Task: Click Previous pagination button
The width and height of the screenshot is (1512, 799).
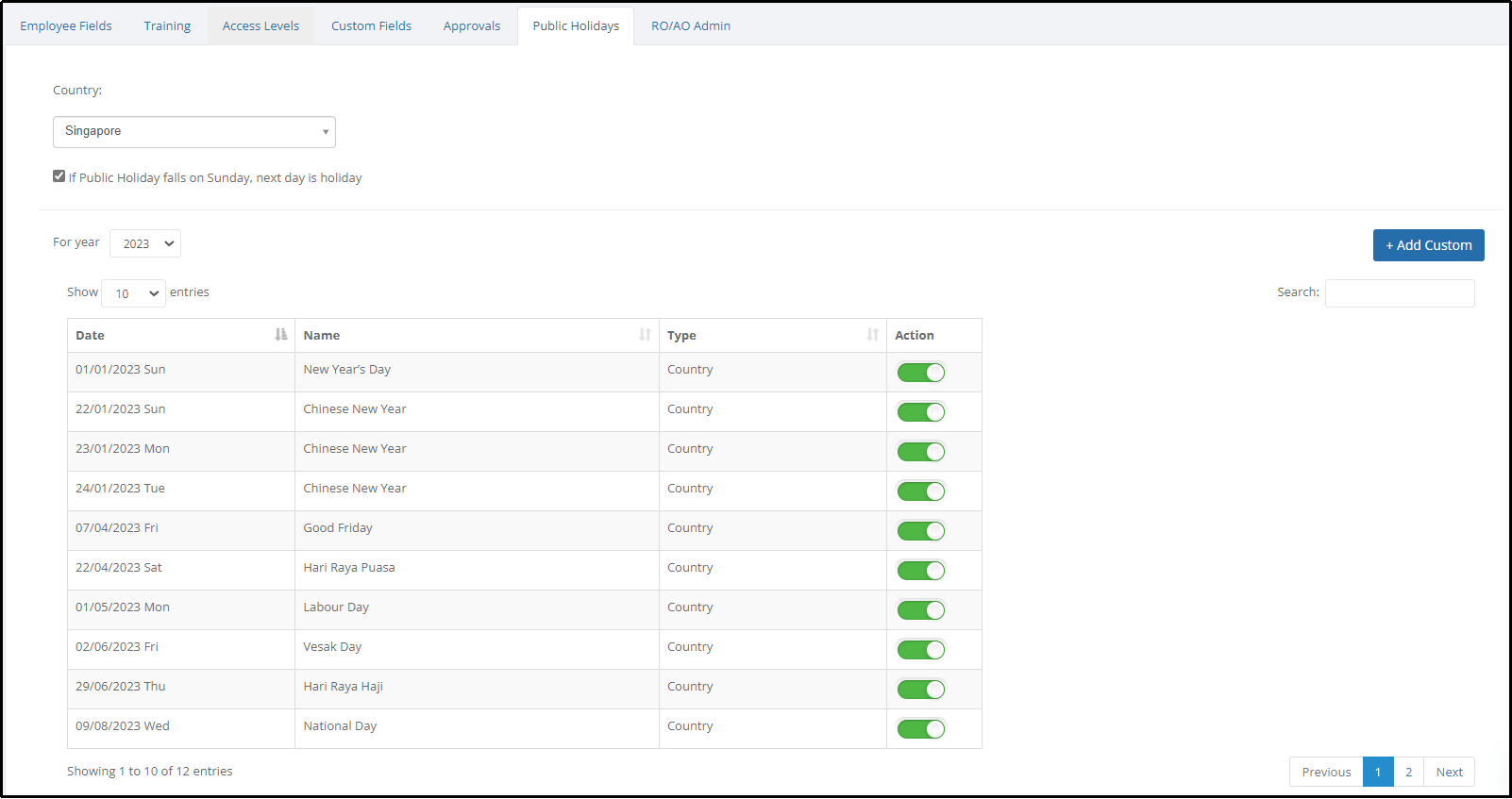Action: (x=1326, y=772)
